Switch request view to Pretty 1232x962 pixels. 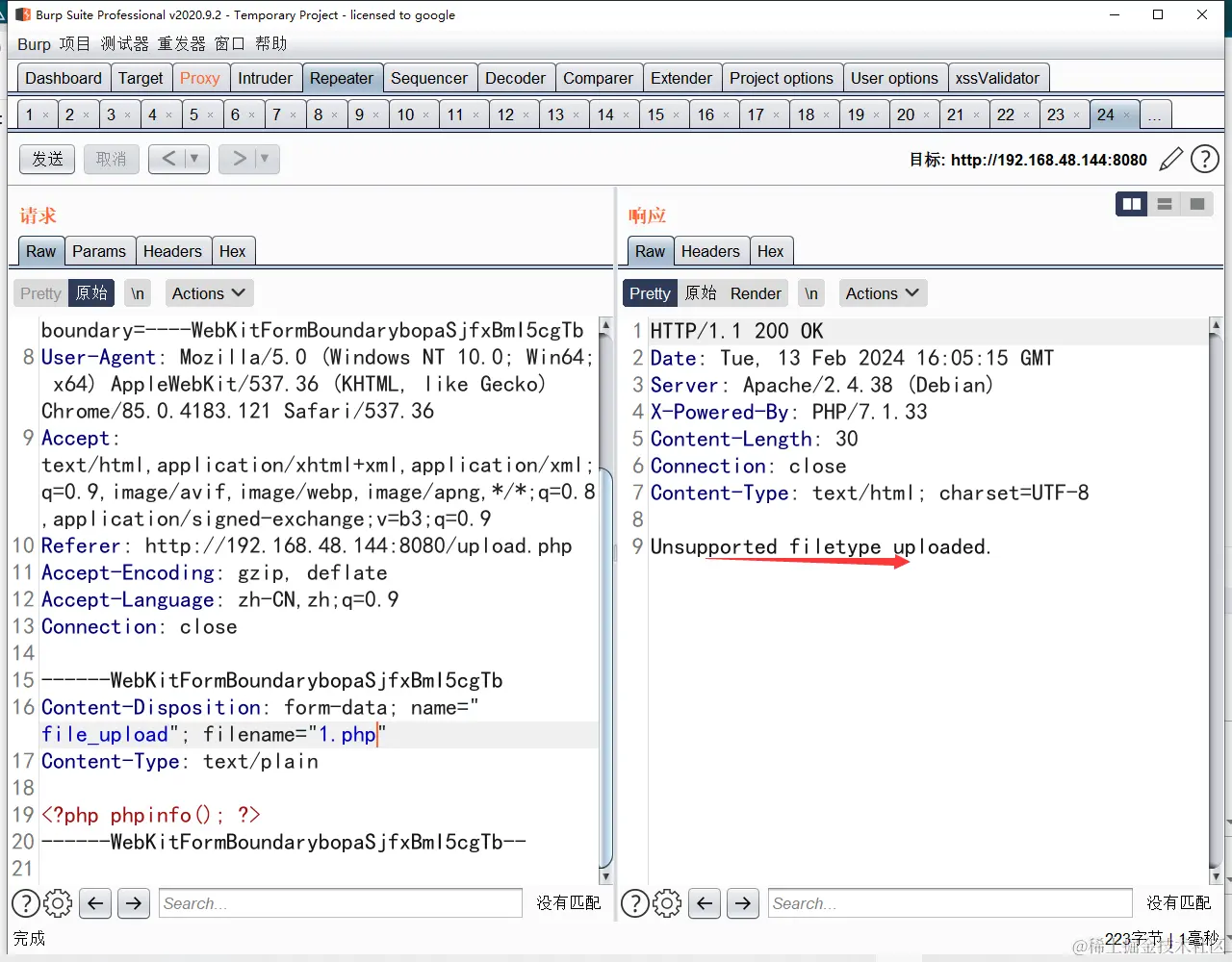pos(40,293)
